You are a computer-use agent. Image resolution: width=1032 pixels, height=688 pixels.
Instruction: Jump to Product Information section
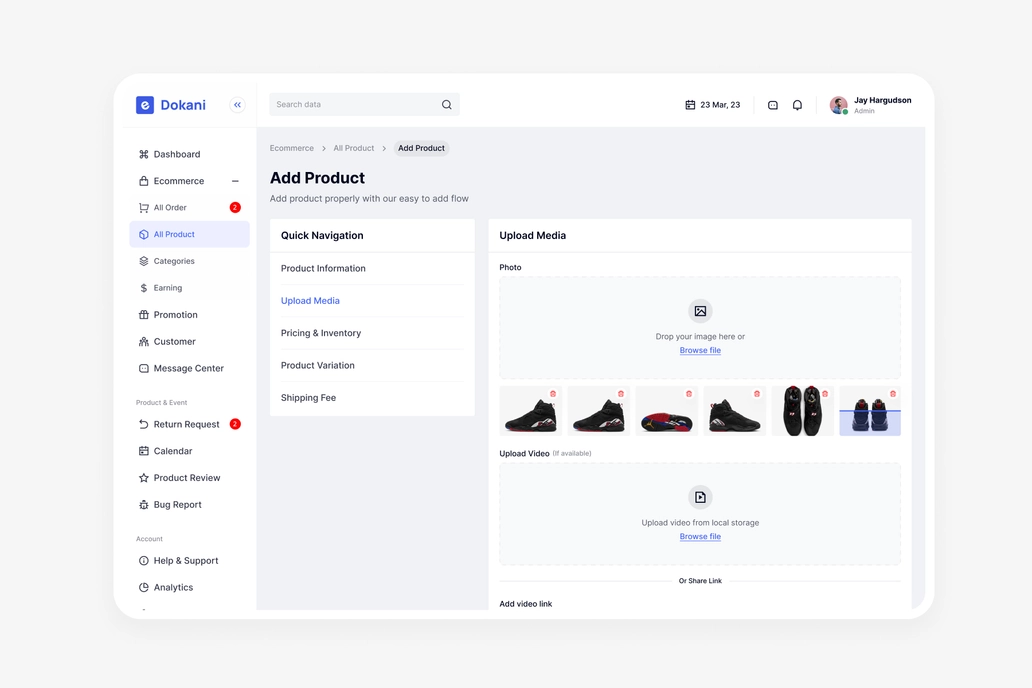[x=323, y=269]
